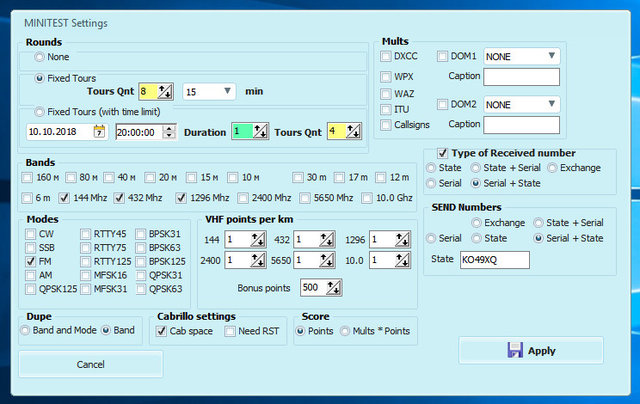Click the State field with KO49XQ
640x404 pixels.
point(495,260)
